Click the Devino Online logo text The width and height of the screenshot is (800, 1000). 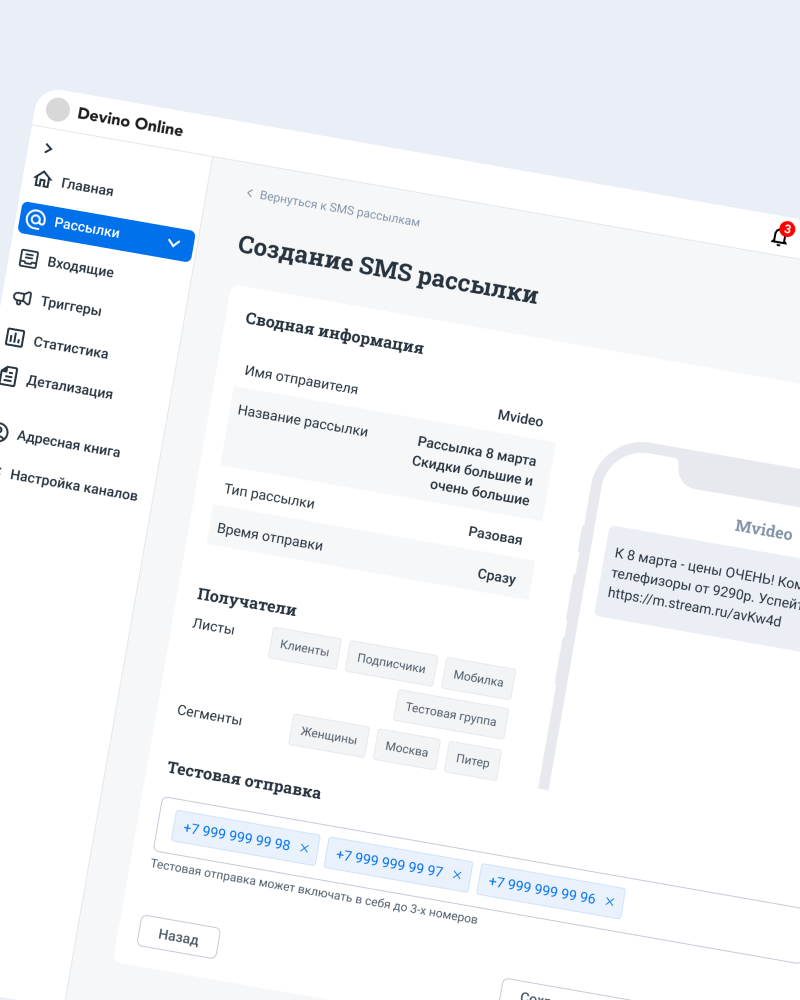tap(130, 121)
